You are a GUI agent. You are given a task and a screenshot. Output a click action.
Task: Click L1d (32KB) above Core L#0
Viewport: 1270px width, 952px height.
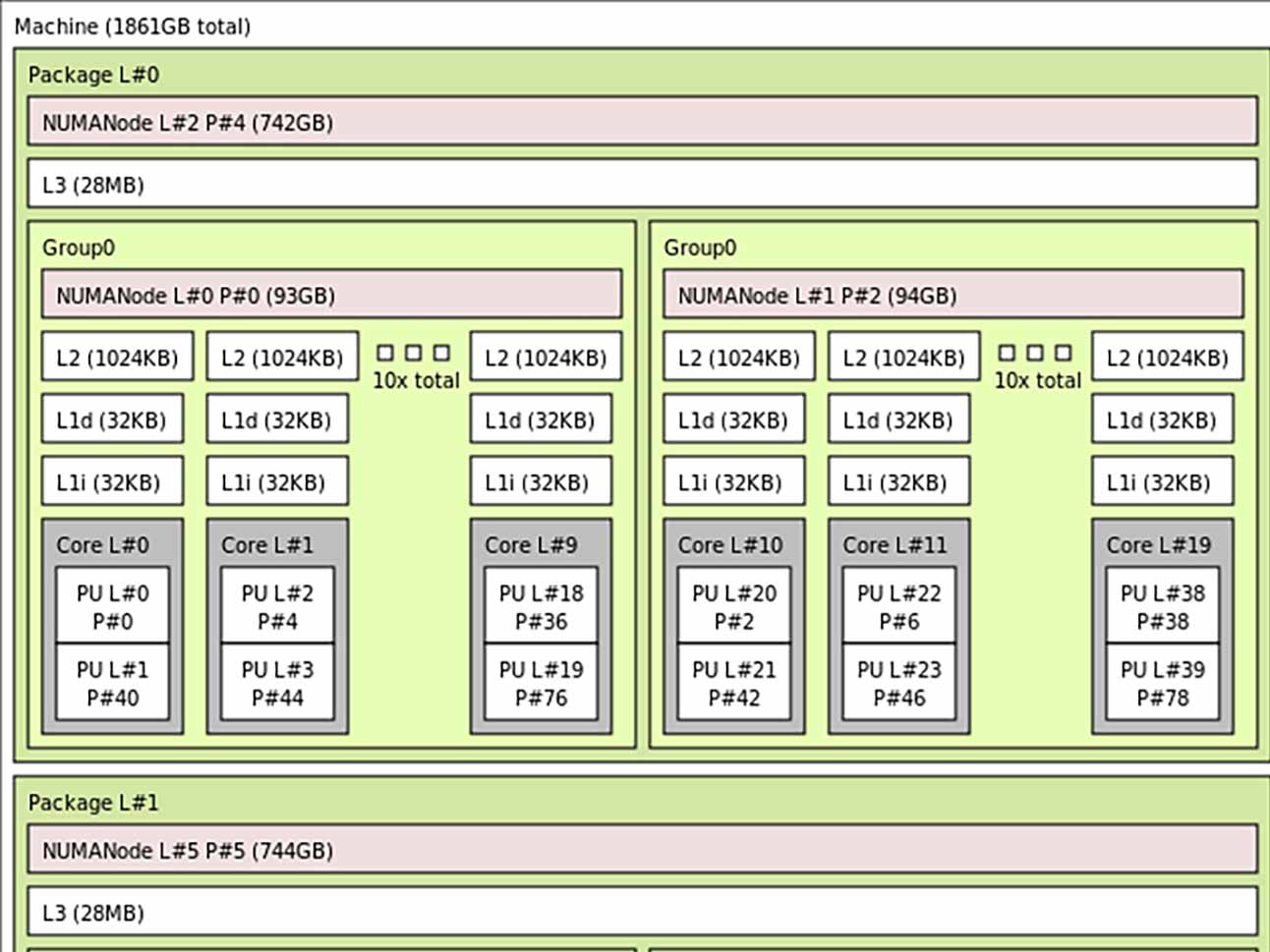[112, 420]
